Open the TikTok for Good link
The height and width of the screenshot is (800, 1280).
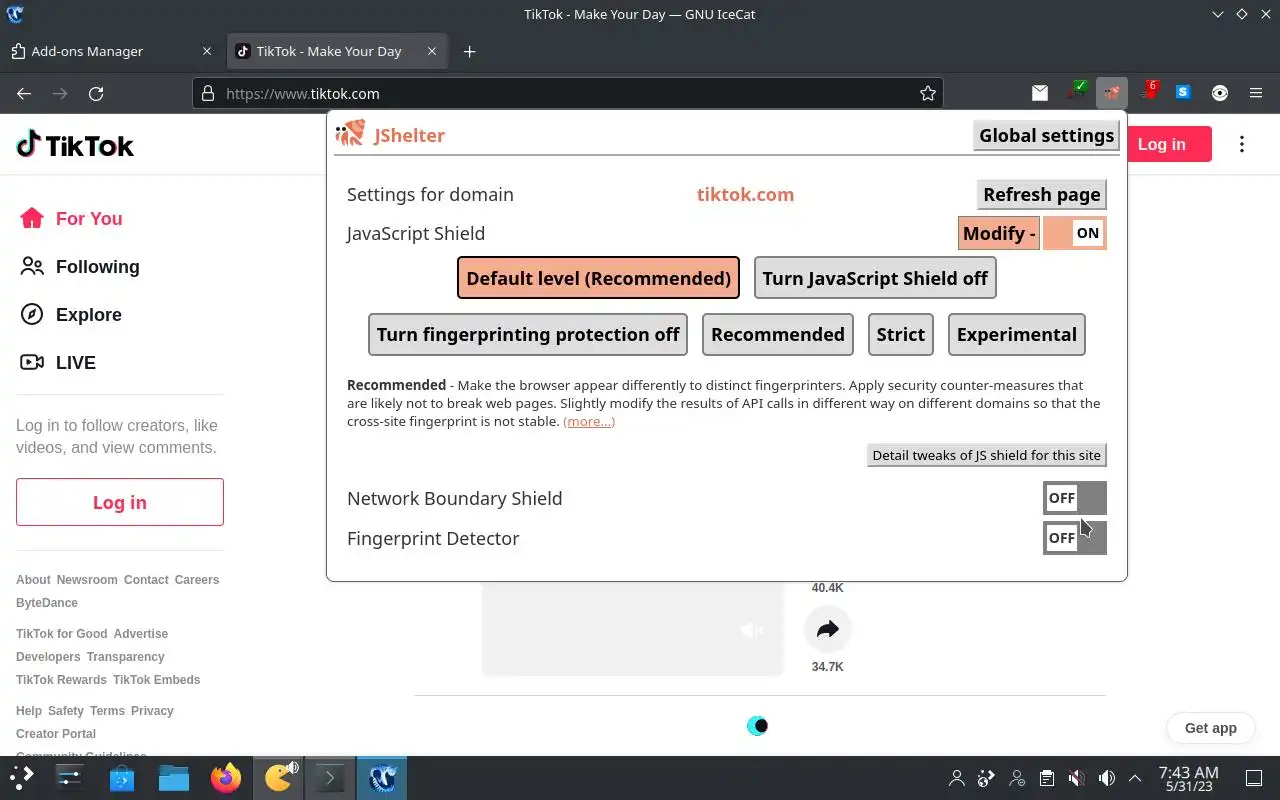62,634
